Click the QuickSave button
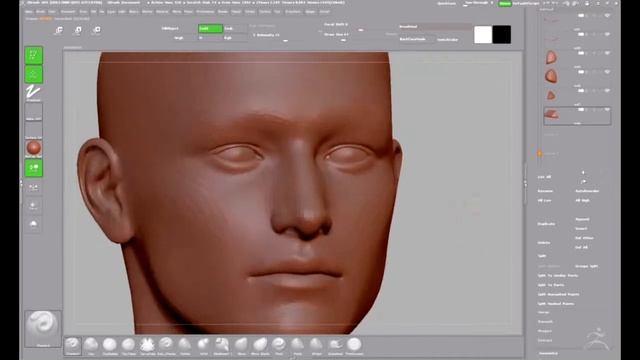Viewport: 640px width, 360px height. 446,3
